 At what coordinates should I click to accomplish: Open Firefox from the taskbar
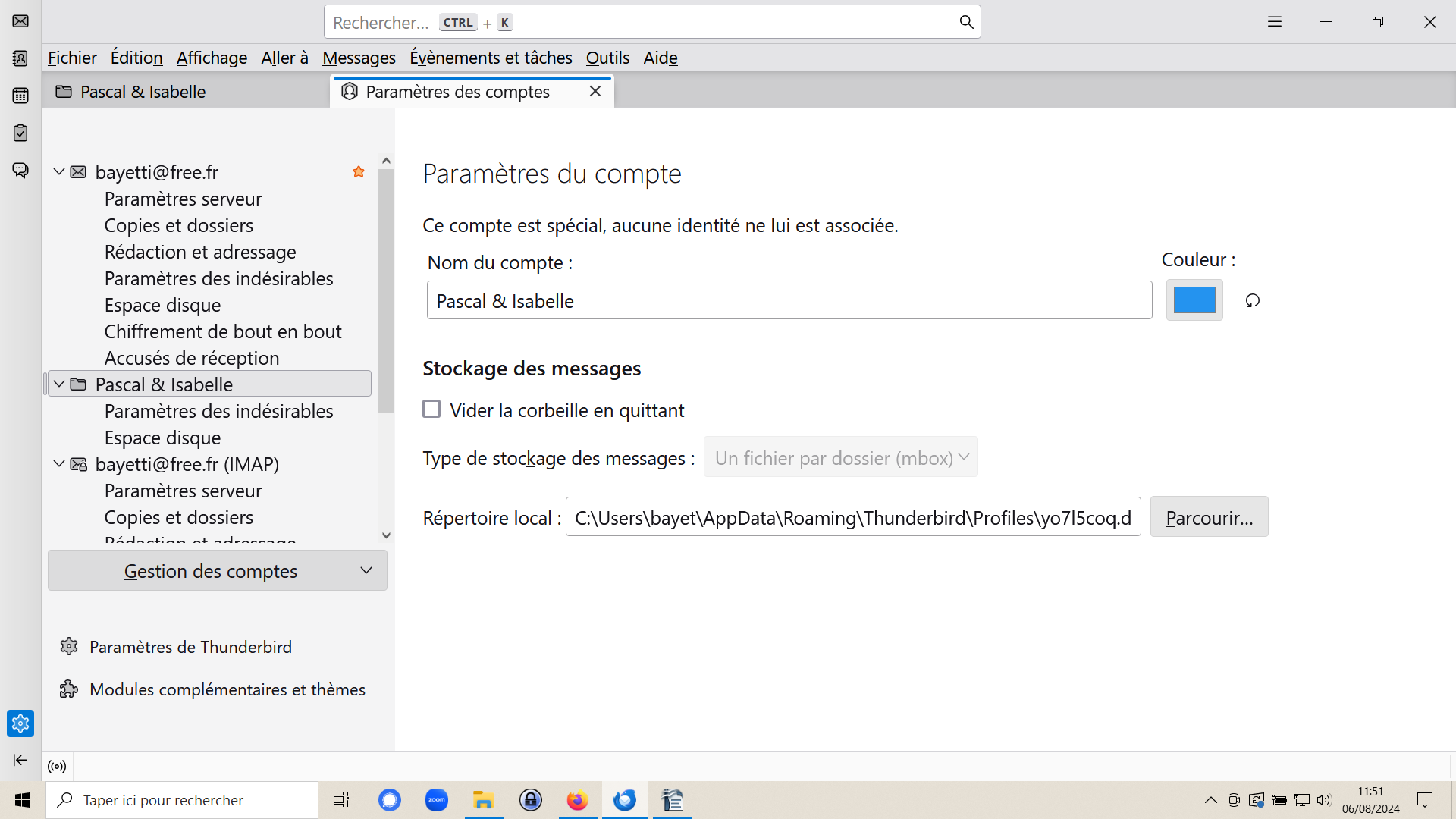click(x=577, y=800)
